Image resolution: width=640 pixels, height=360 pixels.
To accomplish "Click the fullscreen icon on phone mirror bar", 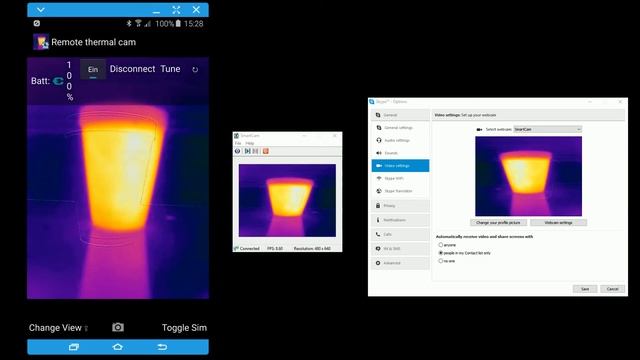I will 176,10.
